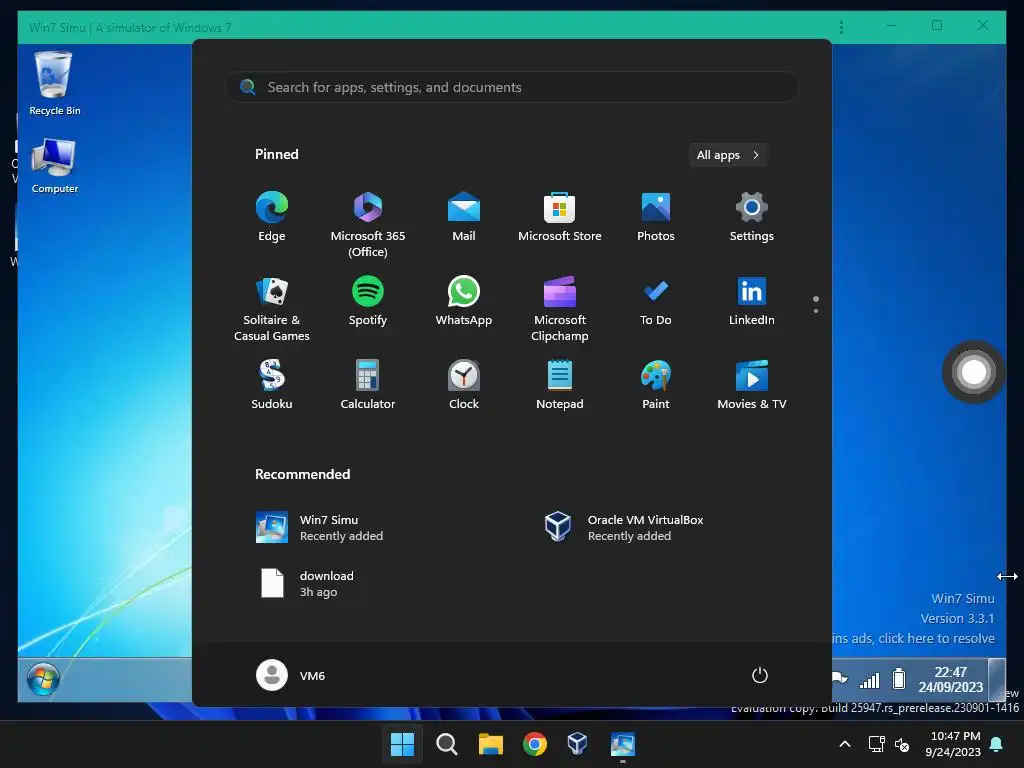This screenshot has height=768, width=1024.
Task: Click the Windows 7 Start orb in Win7 Simu
Action: coord(43,680)
